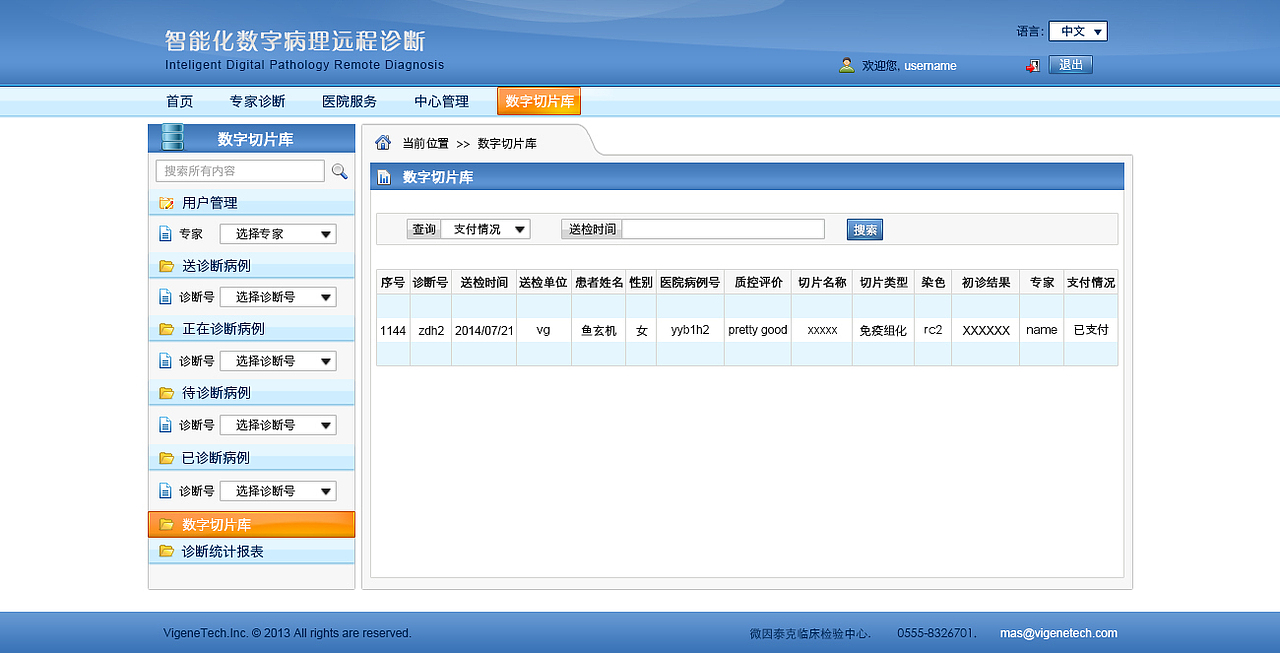Open 选择诊断号 dropdown under 待诊断病例

tap(278, 425)
